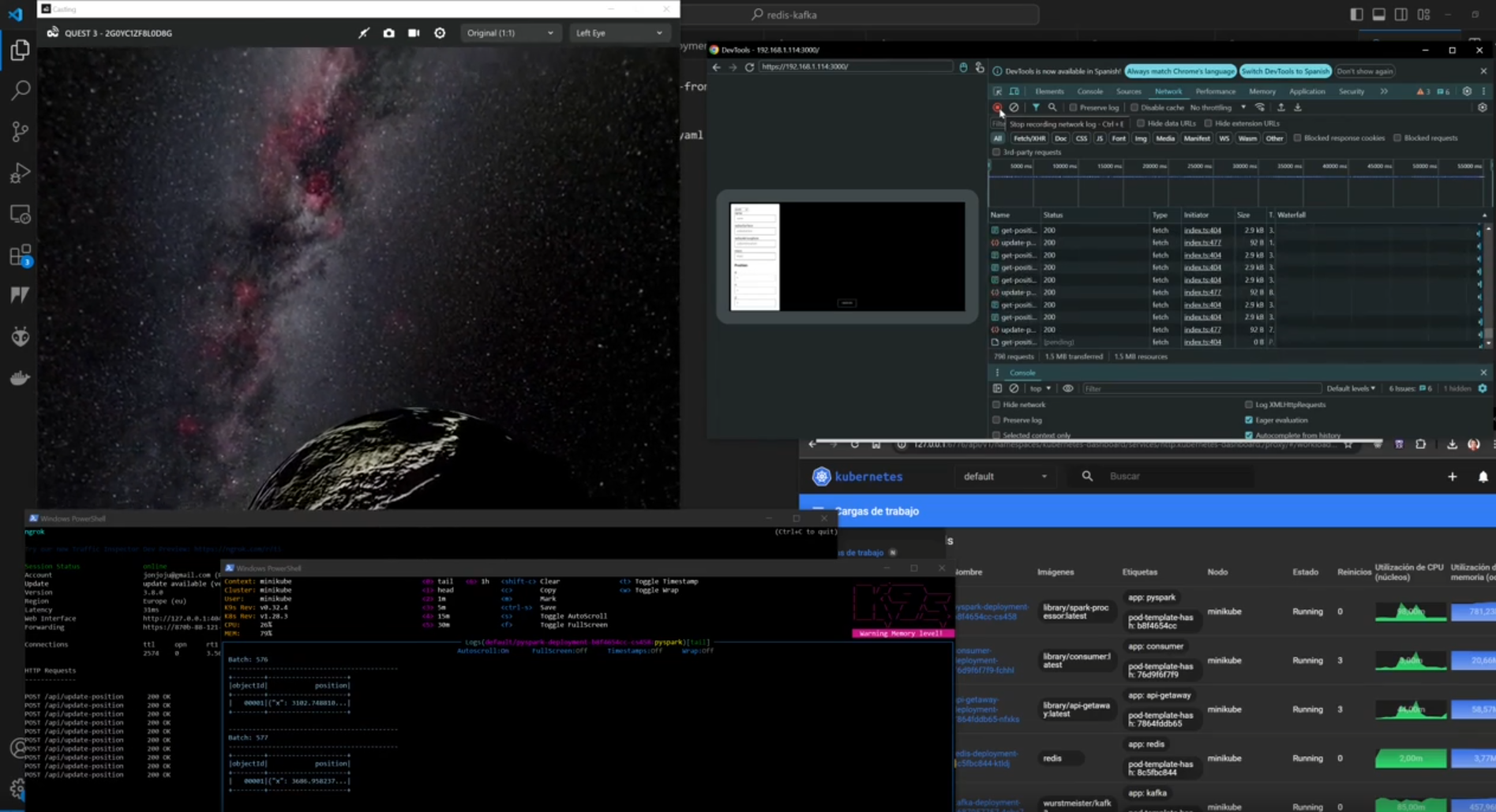1496x812 pixels.
Task: Stop recording the network log
Action: (998, 107)
